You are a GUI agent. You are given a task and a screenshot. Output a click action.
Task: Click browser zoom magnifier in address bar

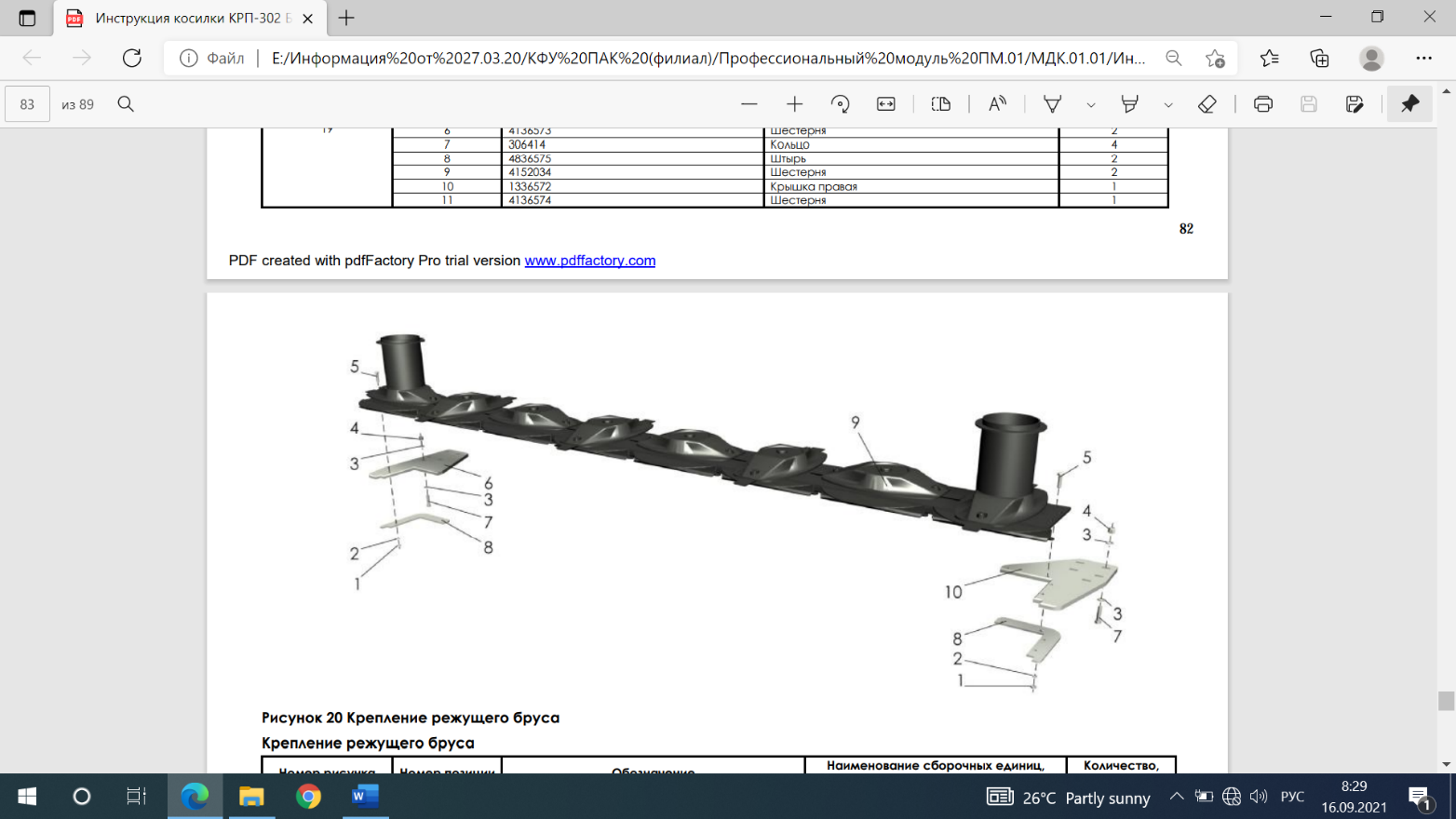pos(1174,58)
